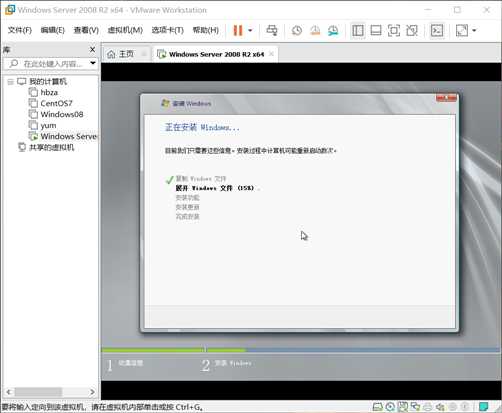Click the 正在安装 Windows heading text

click(202, 127)
